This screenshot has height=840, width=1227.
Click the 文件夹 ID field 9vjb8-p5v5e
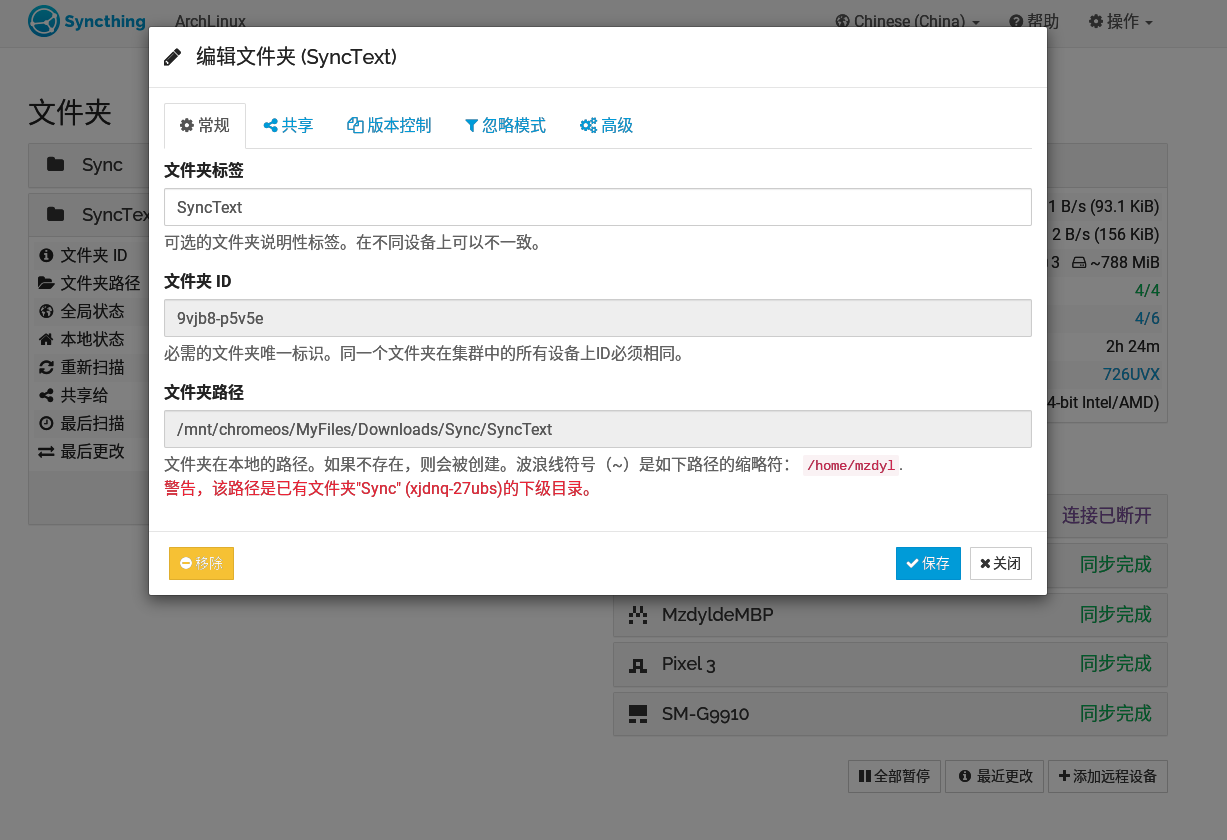point(598,318)
